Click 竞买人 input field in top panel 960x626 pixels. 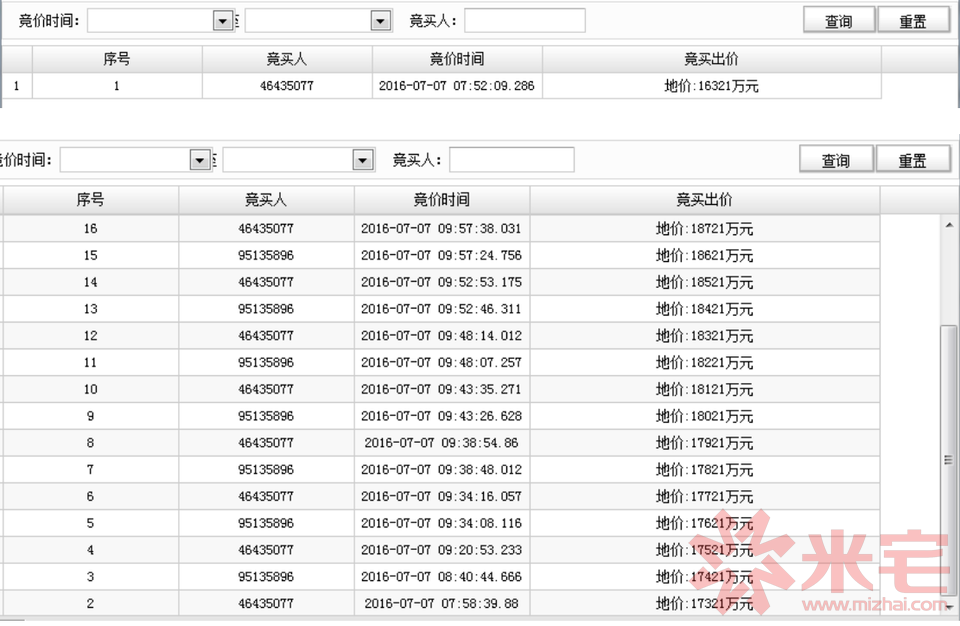pos(525,21)
